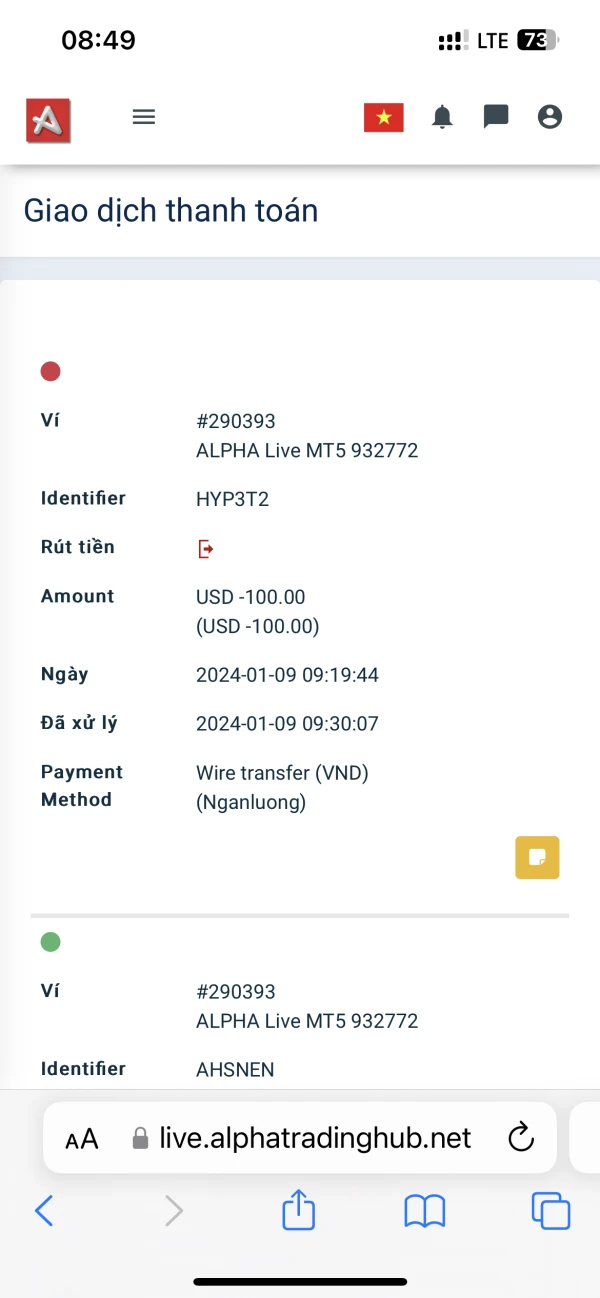Open the yellow note button on transaction HYP3T2
Viewport: 600px width, 1298px height.
point(537,857)
